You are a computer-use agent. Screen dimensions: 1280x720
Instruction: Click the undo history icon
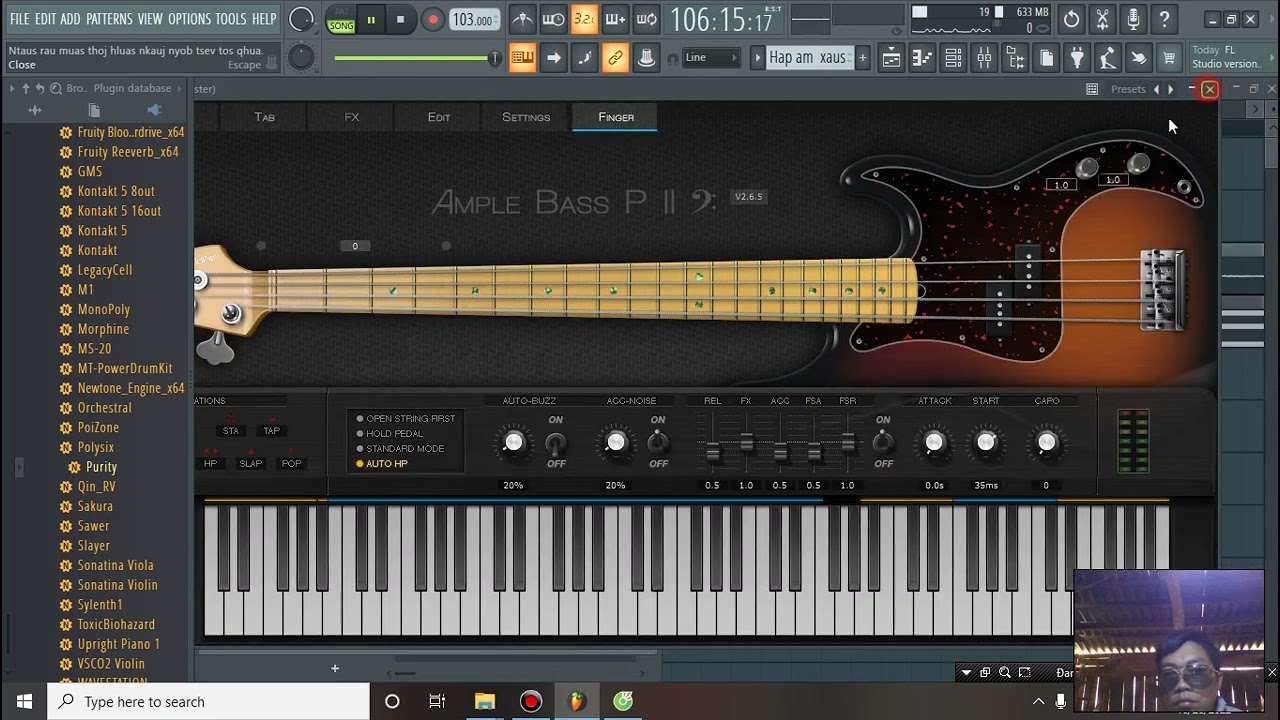1071,19
